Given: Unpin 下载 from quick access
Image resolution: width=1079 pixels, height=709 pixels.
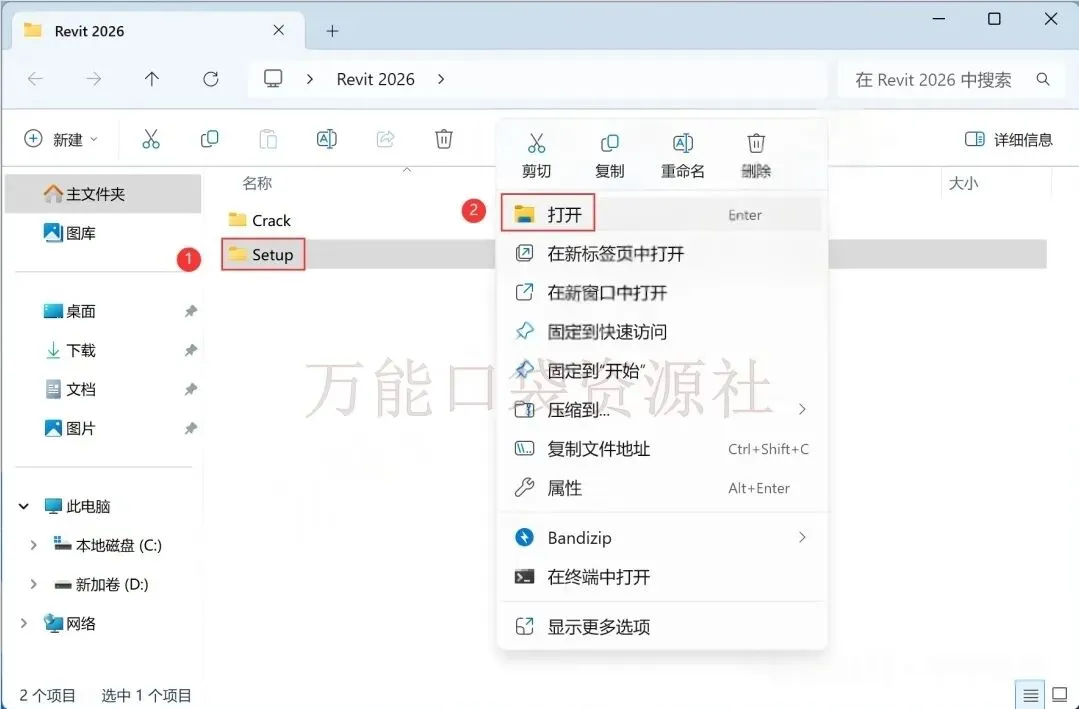Looking at the screenshot, I should pos(191,350).
